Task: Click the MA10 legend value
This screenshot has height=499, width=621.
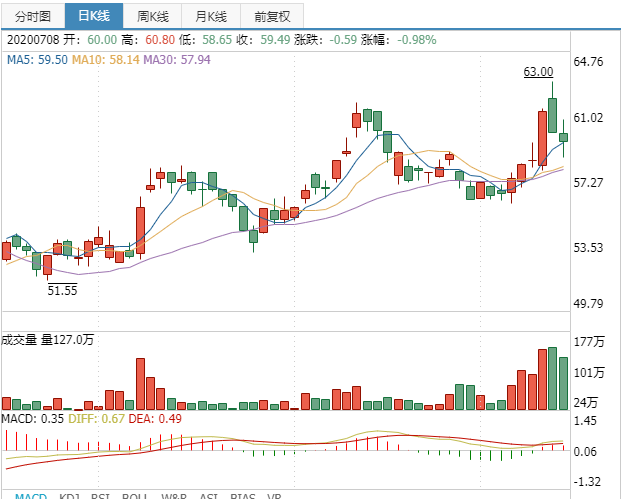Action: click(107, 60)
